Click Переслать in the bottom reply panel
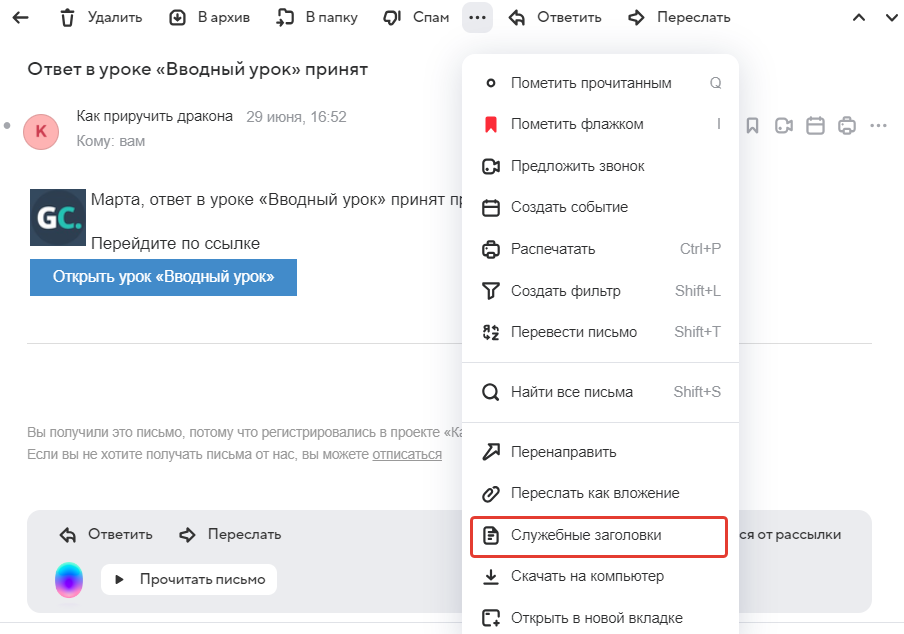 (x=230, y=535)
